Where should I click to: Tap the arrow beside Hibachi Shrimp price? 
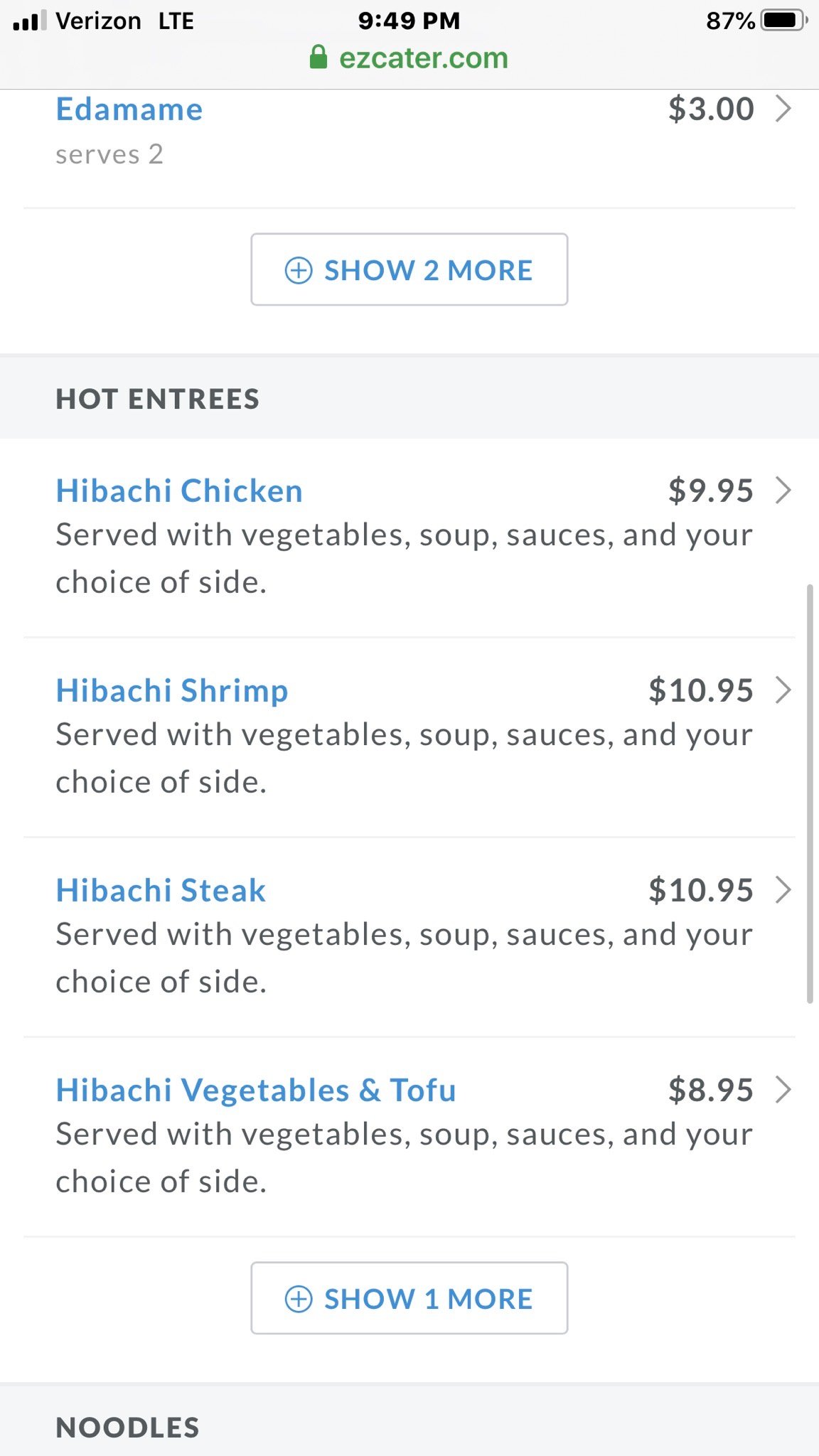[x=783, y=690]
